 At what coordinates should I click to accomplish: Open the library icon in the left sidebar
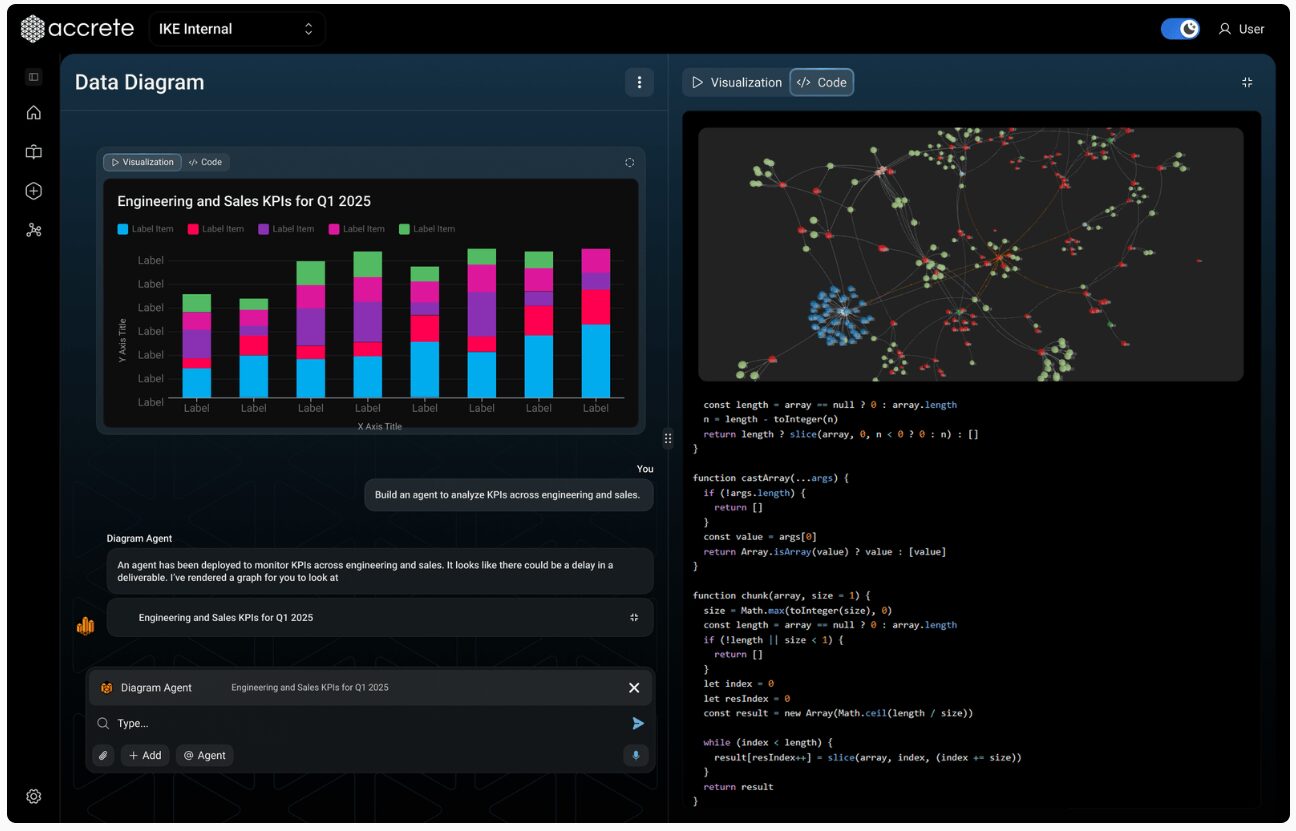click(x=33, y=152)
